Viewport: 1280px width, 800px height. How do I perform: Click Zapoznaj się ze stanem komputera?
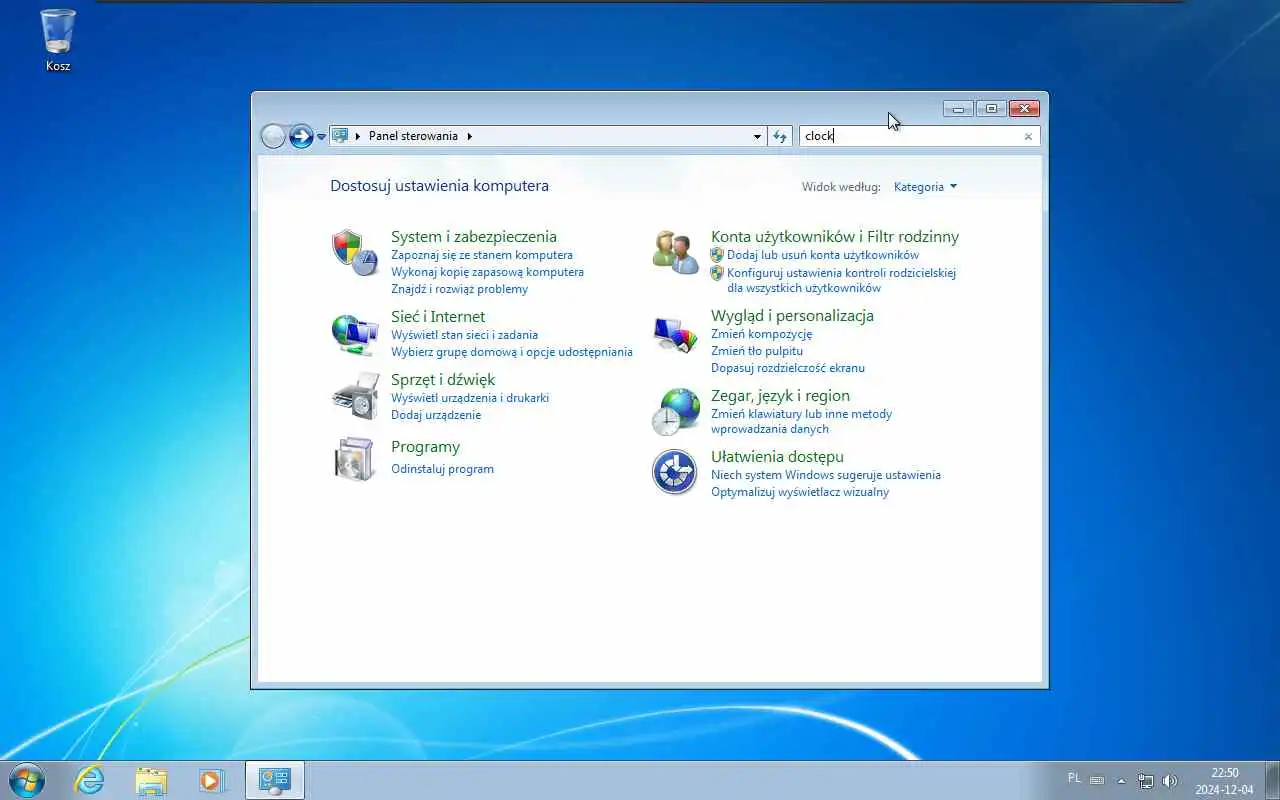tap(482, 255)
